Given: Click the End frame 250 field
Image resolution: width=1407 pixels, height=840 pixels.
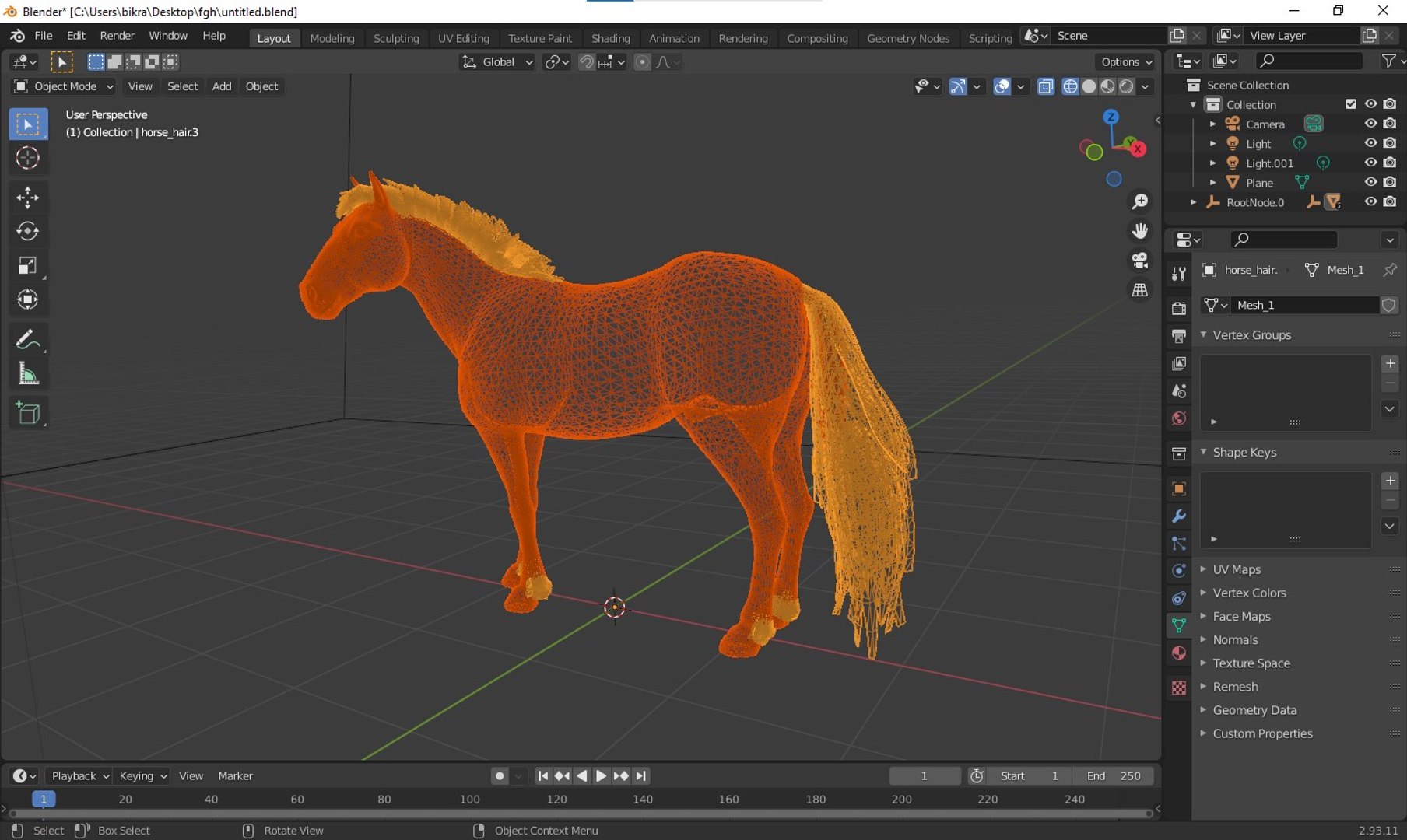Looking at the screenshot, I should pyautogui.click(x=1114, y=775).
